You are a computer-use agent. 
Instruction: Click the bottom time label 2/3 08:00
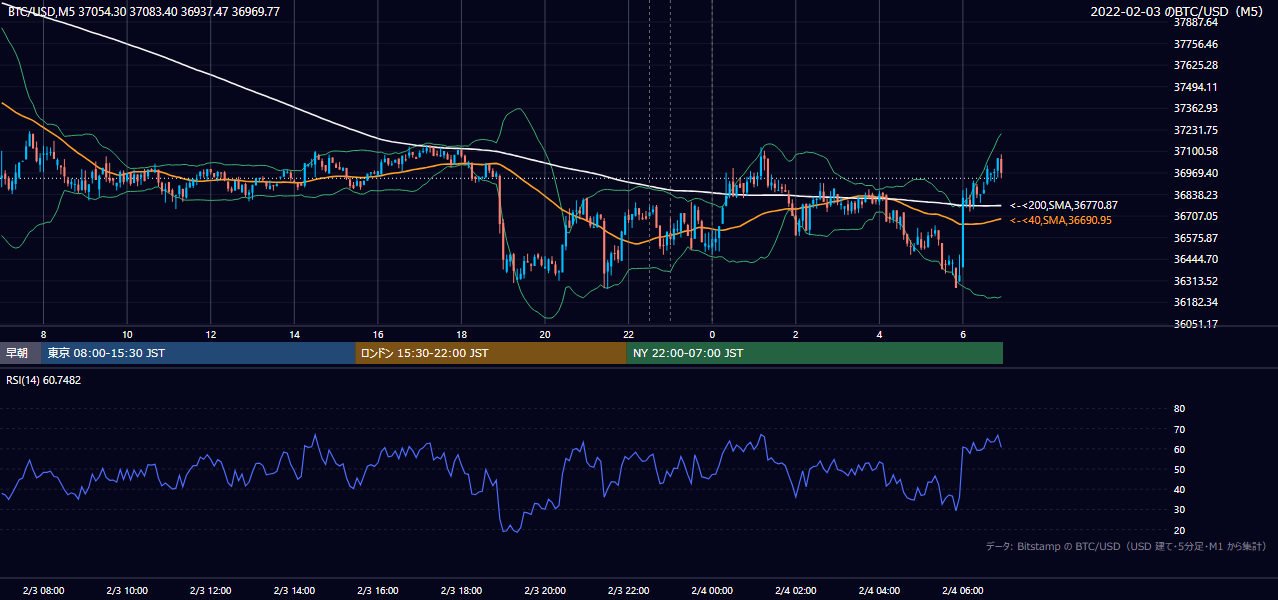(43, 590)
